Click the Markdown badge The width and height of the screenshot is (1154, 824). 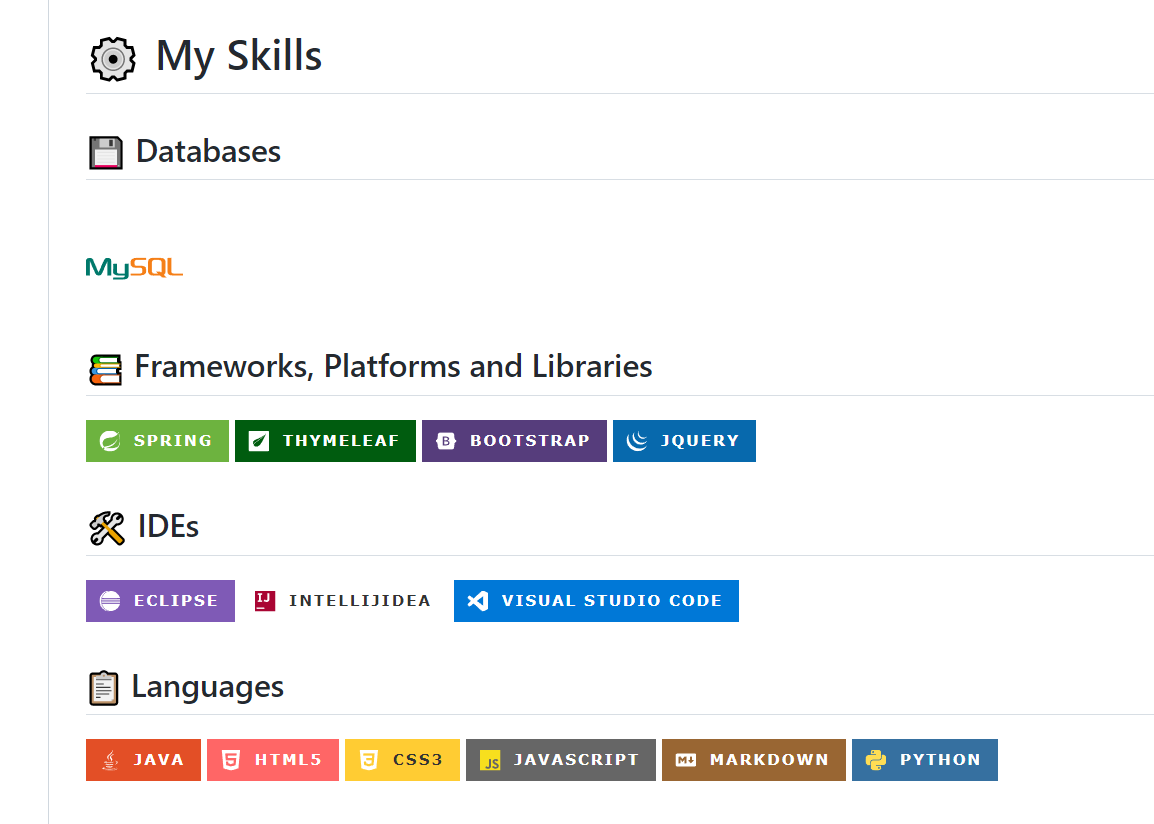click(x=753, y=760)
